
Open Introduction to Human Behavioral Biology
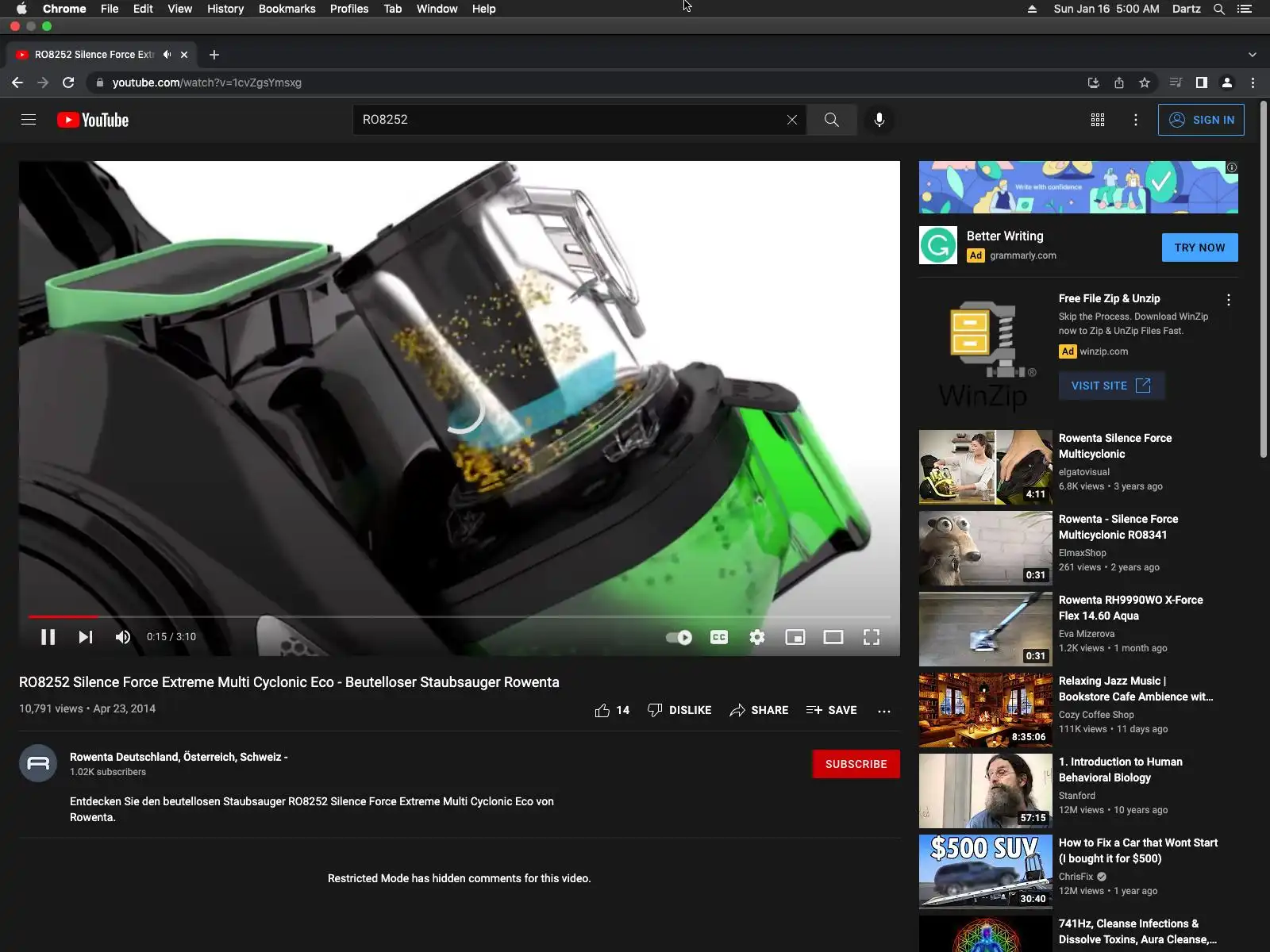click(1121, 770)
